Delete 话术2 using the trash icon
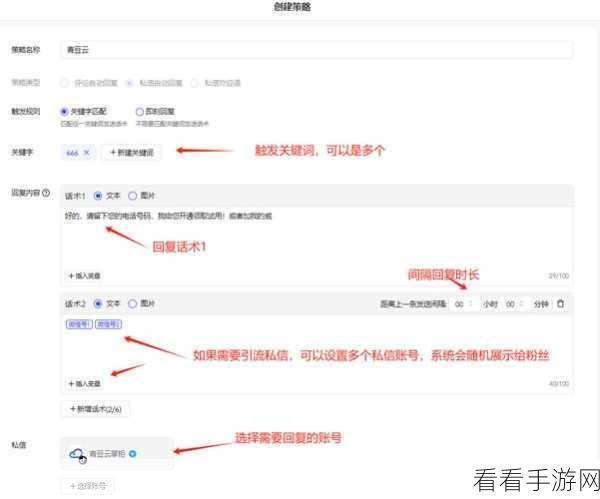This screenshot has height=499, width=600. pyautogui.click(x=561, y=304)
